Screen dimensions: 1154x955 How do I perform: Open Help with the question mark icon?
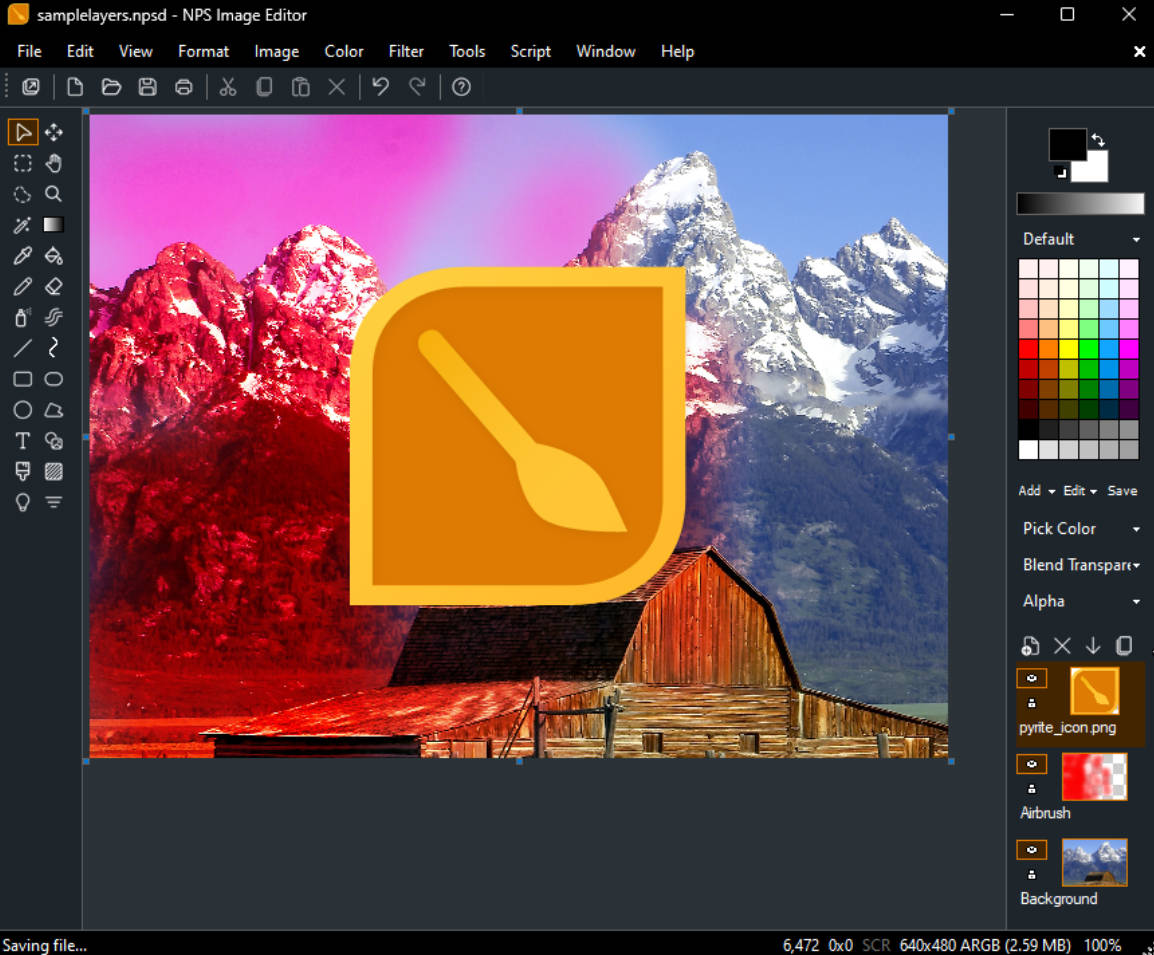[461, 87]
